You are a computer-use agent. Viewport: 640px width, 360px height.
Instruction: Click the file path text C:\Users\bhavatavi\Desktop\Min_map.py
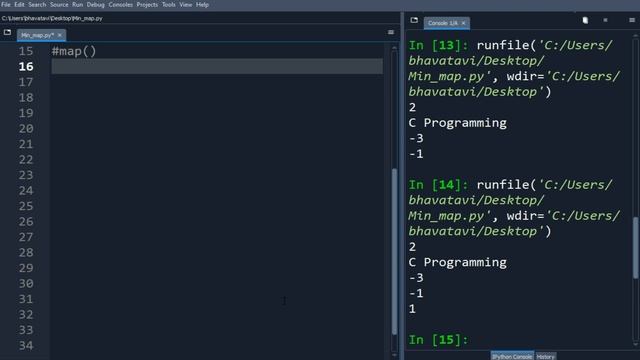[52, 18]
